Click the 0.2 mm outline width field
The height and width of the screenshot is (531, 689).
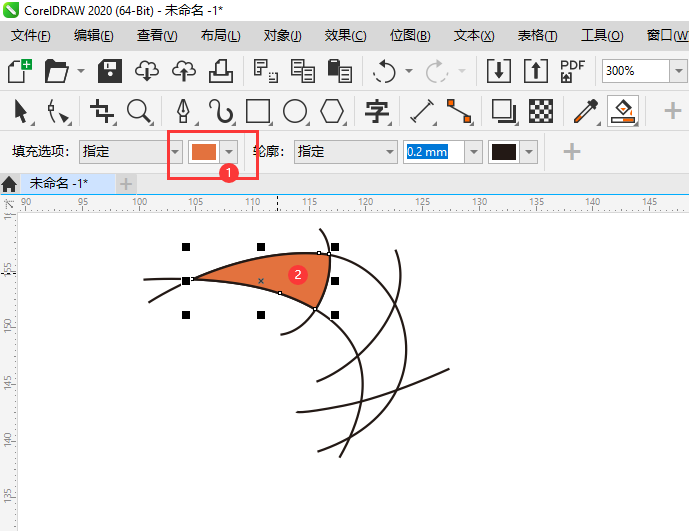click(434, 152)
